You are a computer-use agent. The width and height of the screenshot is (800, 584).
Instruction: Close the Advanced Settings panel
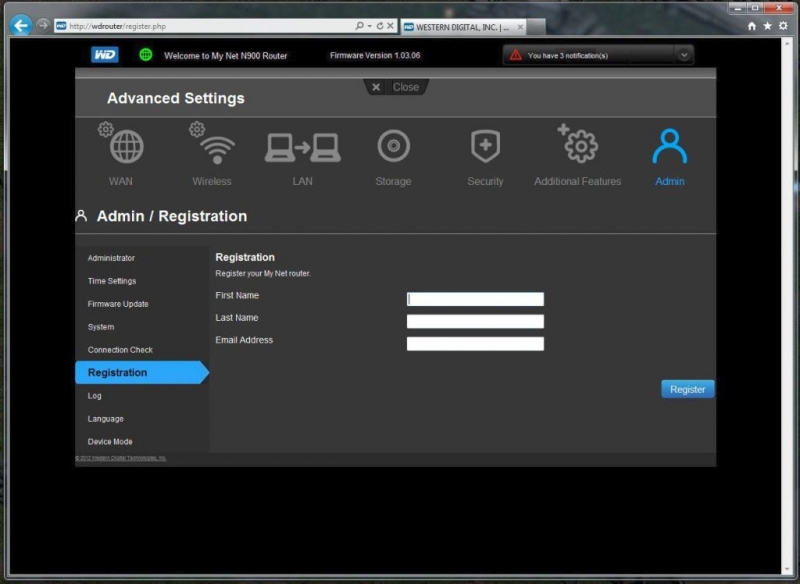[396, 87]
